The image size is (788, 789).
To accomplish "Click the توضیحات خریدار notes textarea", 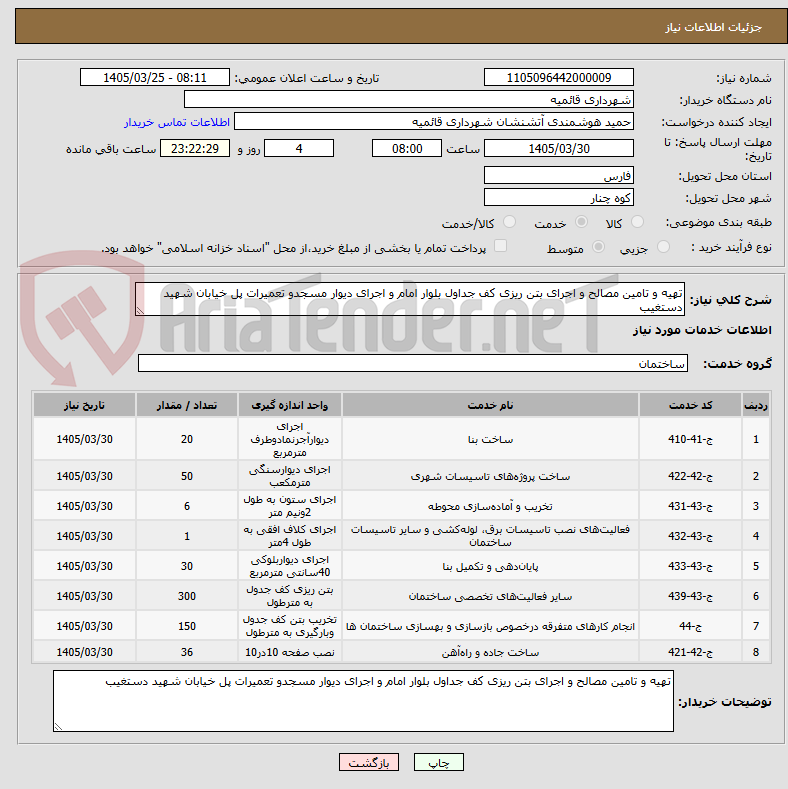I will 363,701.
